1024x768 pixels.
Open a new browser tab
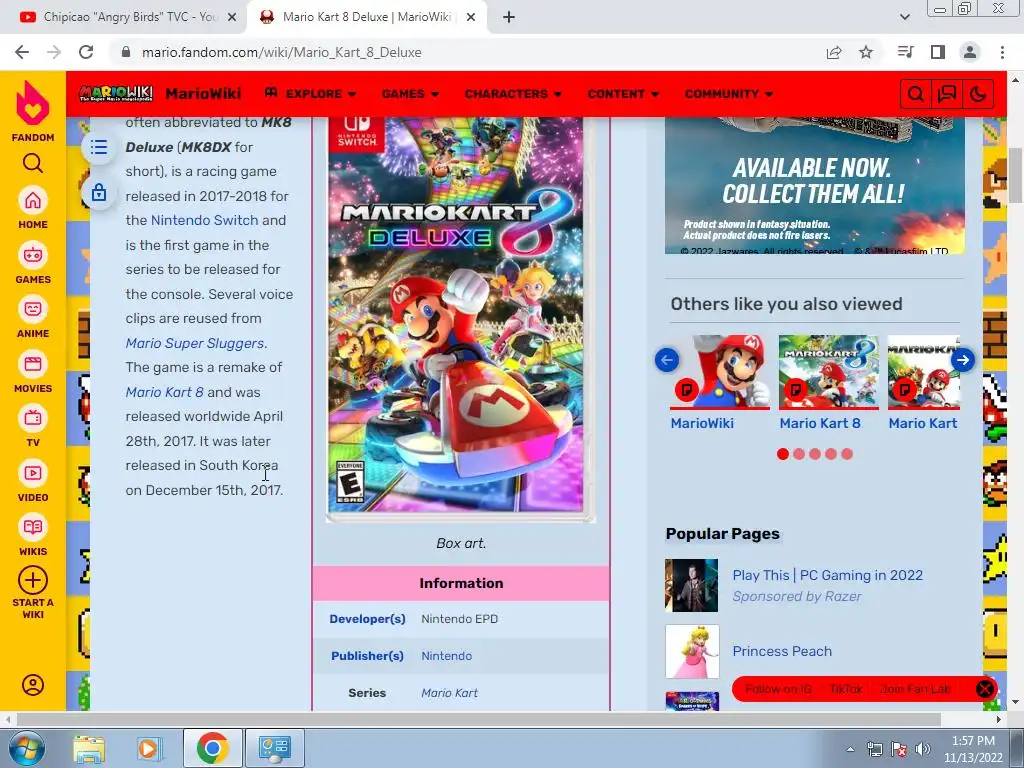pyautogui.click(x=509, y=17)
